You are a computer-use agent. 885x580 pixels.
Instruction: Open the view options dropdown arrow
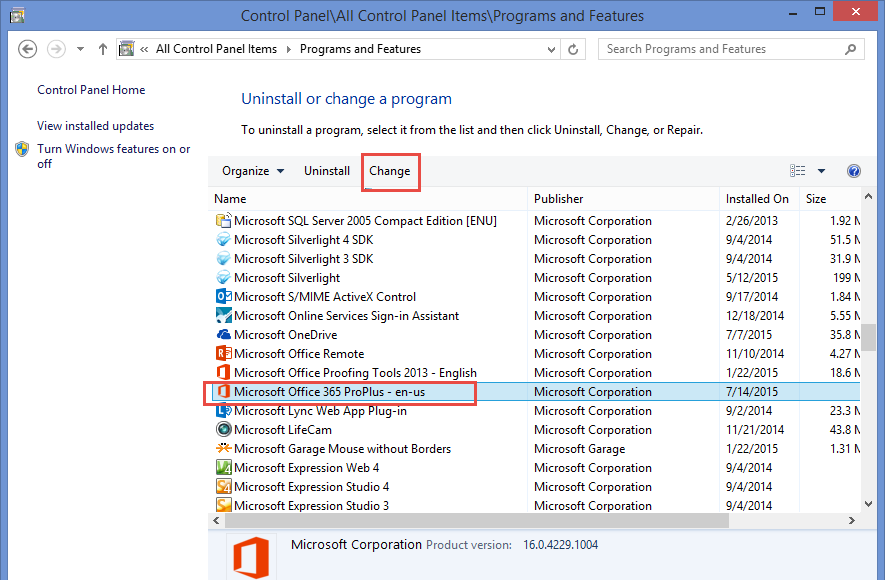click(x=821, y=171)
